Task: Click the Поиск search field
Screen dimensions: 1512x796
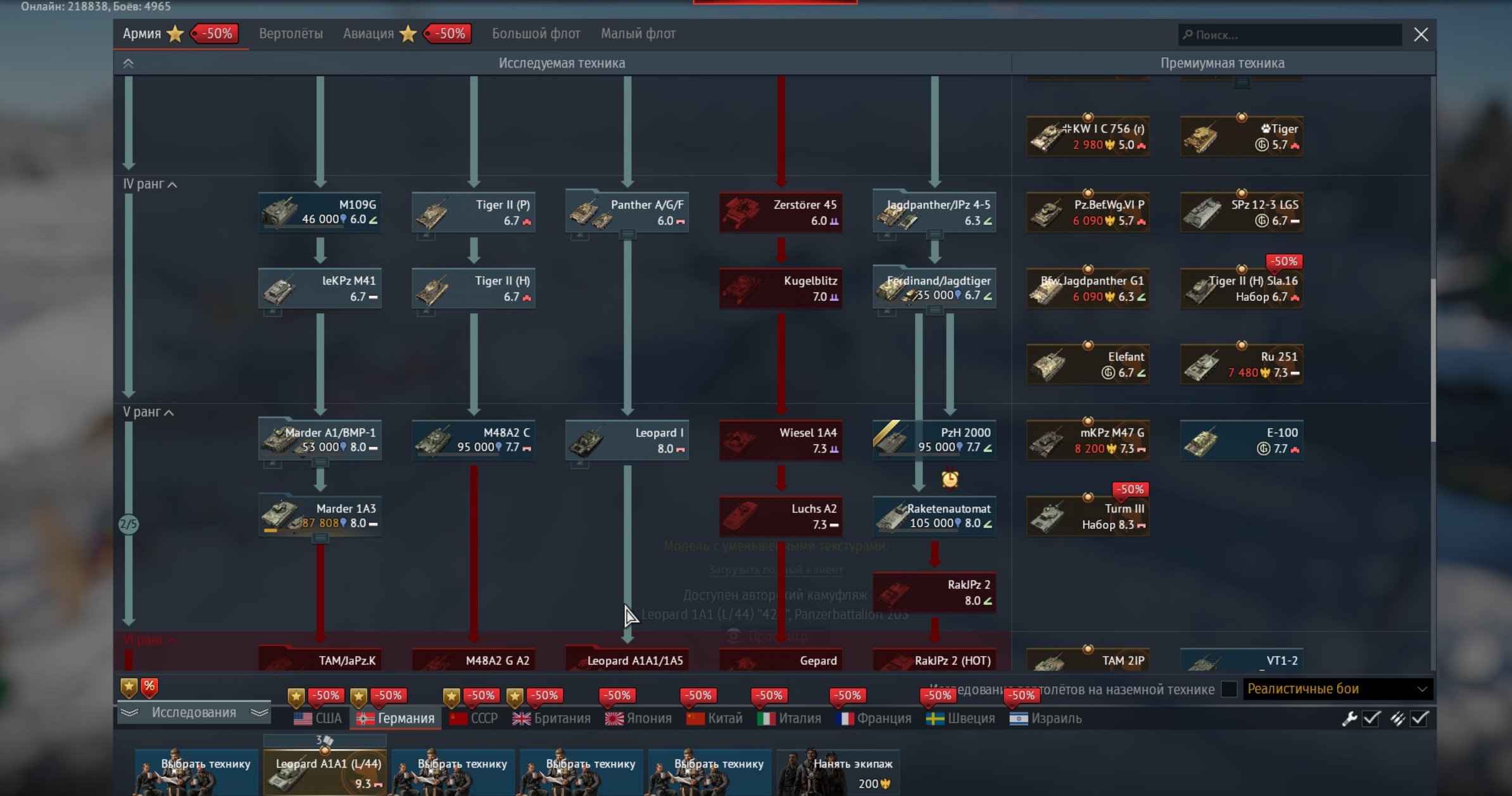Action: (1290, 35)
